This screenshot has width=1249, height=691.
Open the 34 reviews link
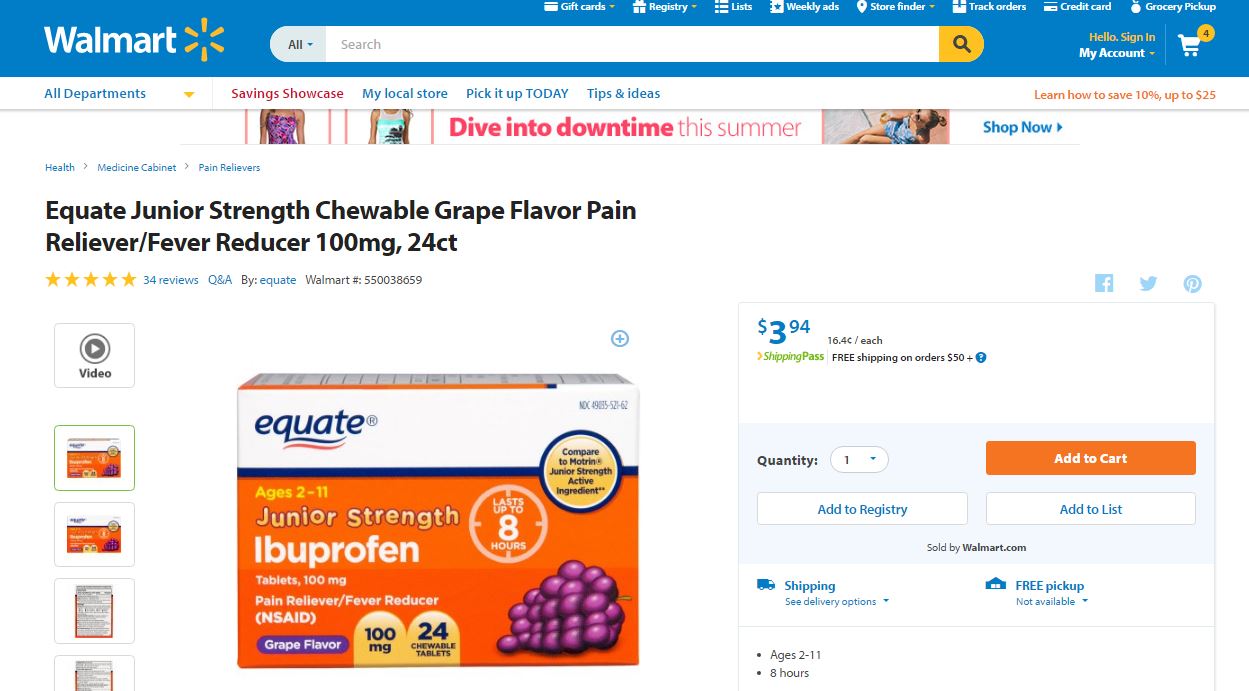click(x=171, y=280)
